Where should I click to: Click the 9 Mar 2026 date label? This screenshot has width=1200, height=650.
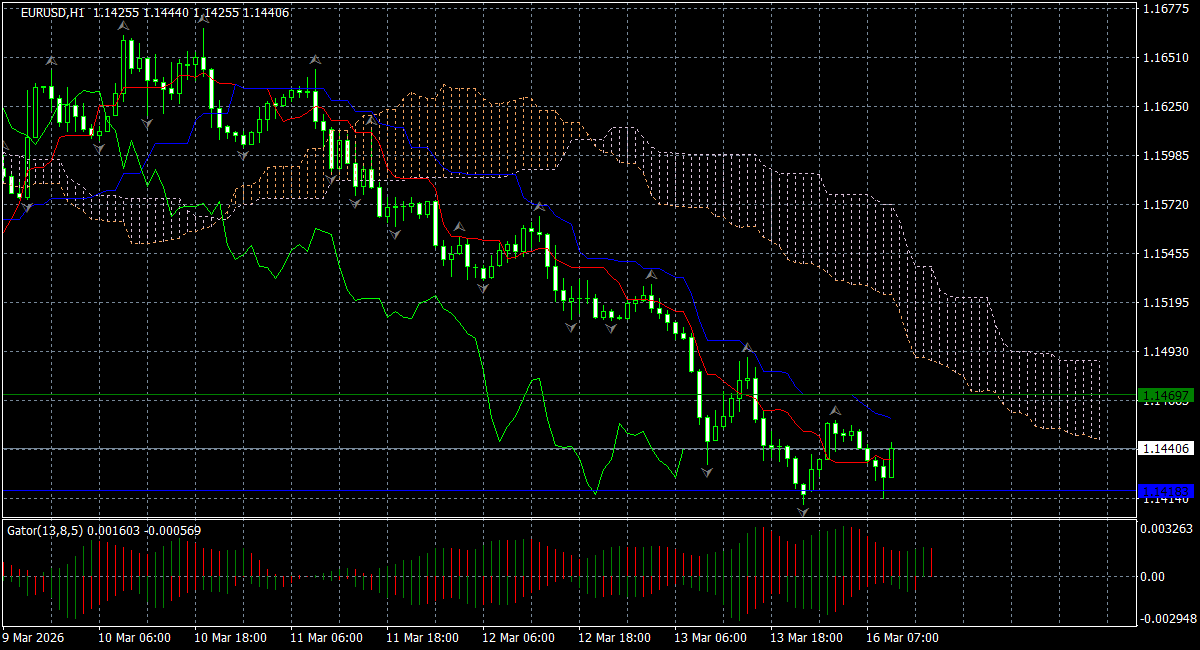32,637
